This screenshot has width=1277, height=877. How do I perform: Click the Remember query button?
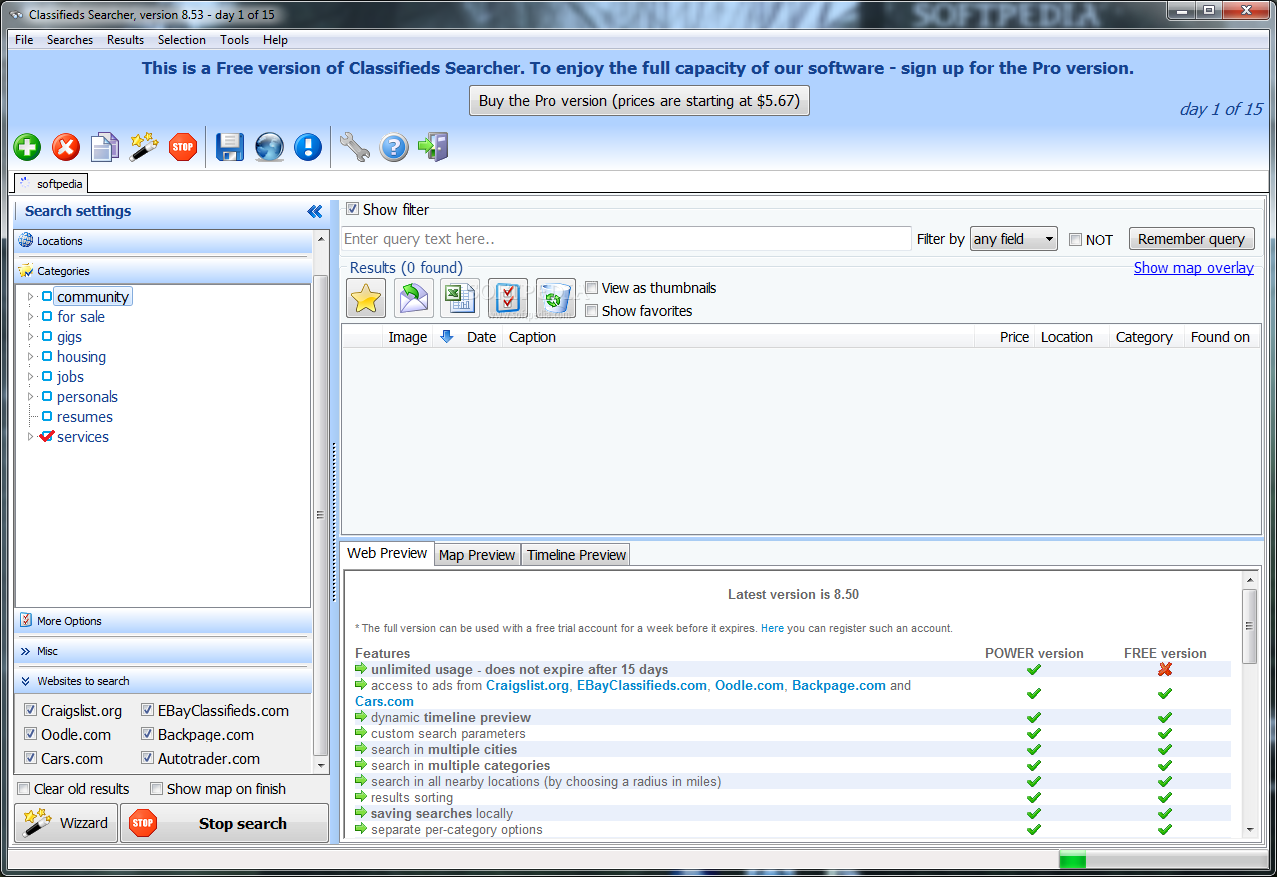coord(1191,239)
